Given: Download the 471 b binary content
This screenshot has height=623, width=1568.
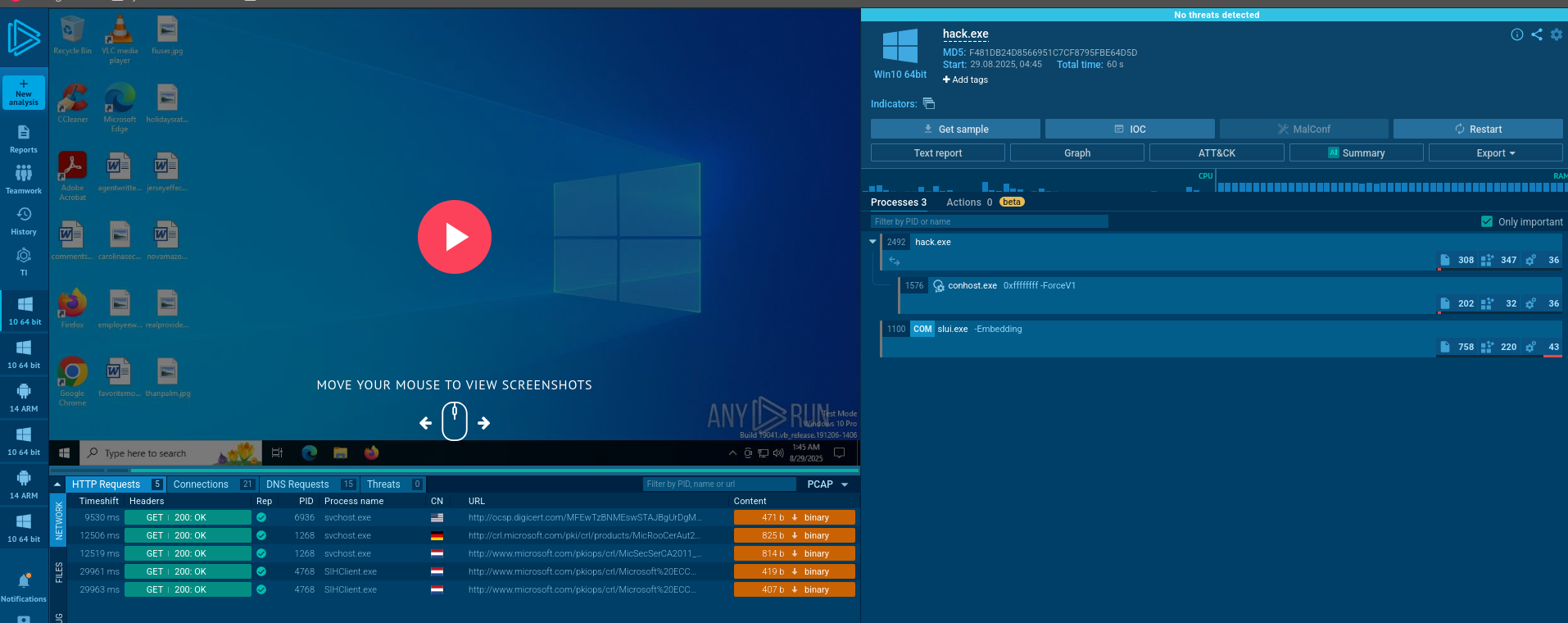Looking at the screenshot, I should point(795,517).
